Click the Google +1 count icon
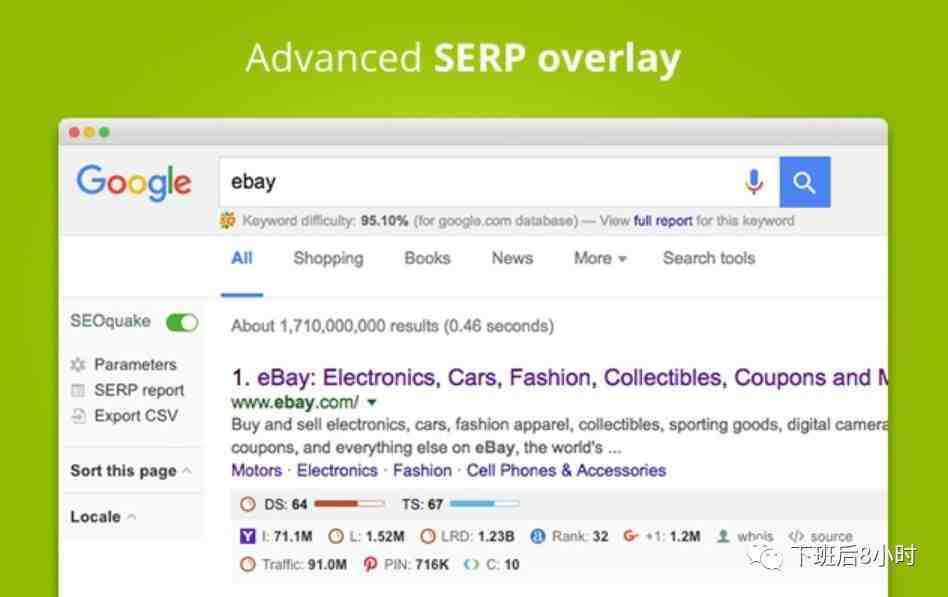The height and width of the screenshot is (597, 948). pyautogui.click(x=631, y=536)
